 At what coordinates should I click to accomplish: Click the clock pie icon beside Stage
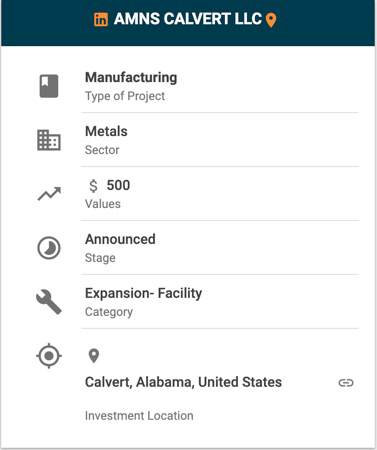(x=49, y=248)
